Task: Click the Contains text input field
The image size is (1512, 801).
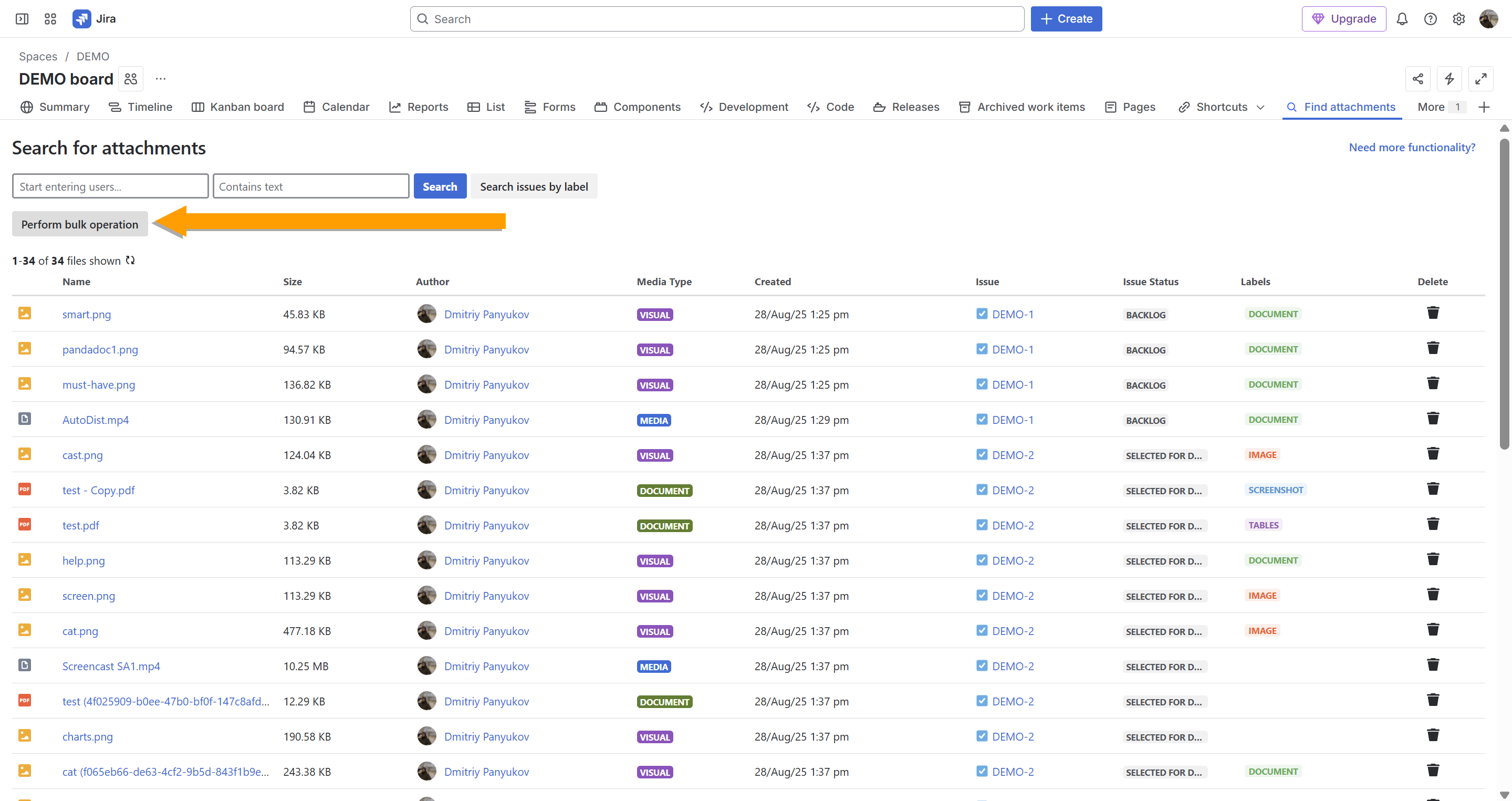Action: coord(310,186)
